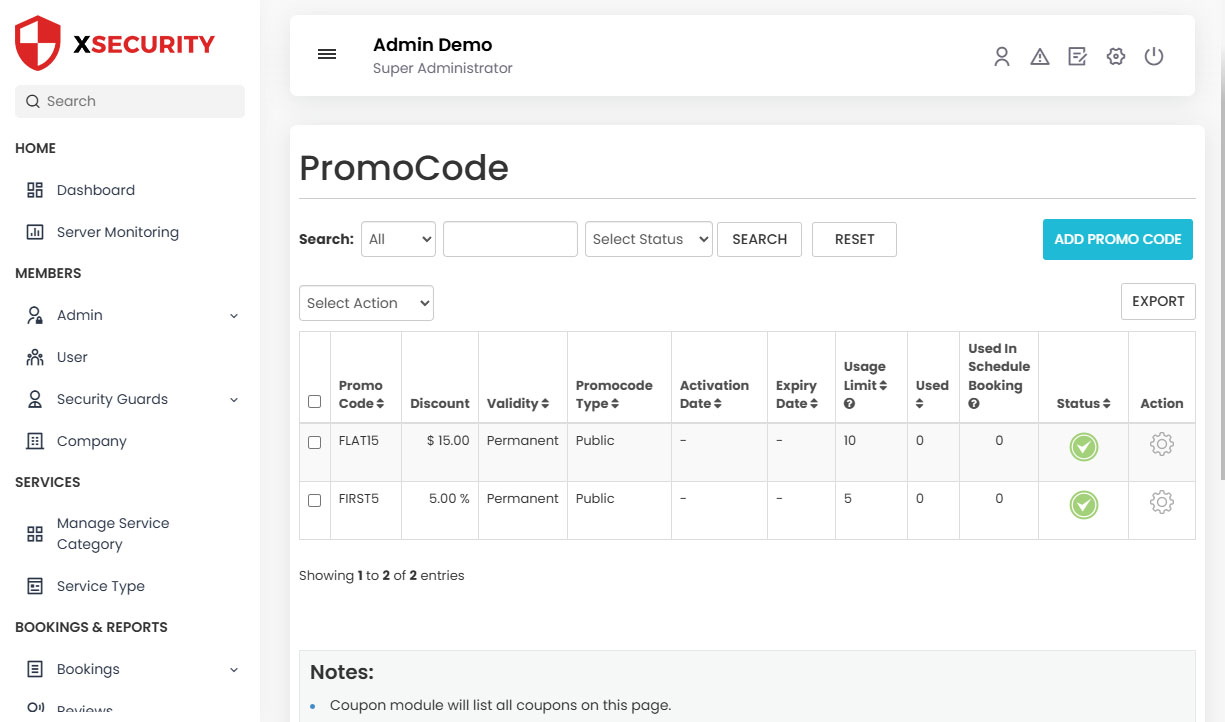Click the Admin person icon
1225x722 pixels.
click(35, 315)
